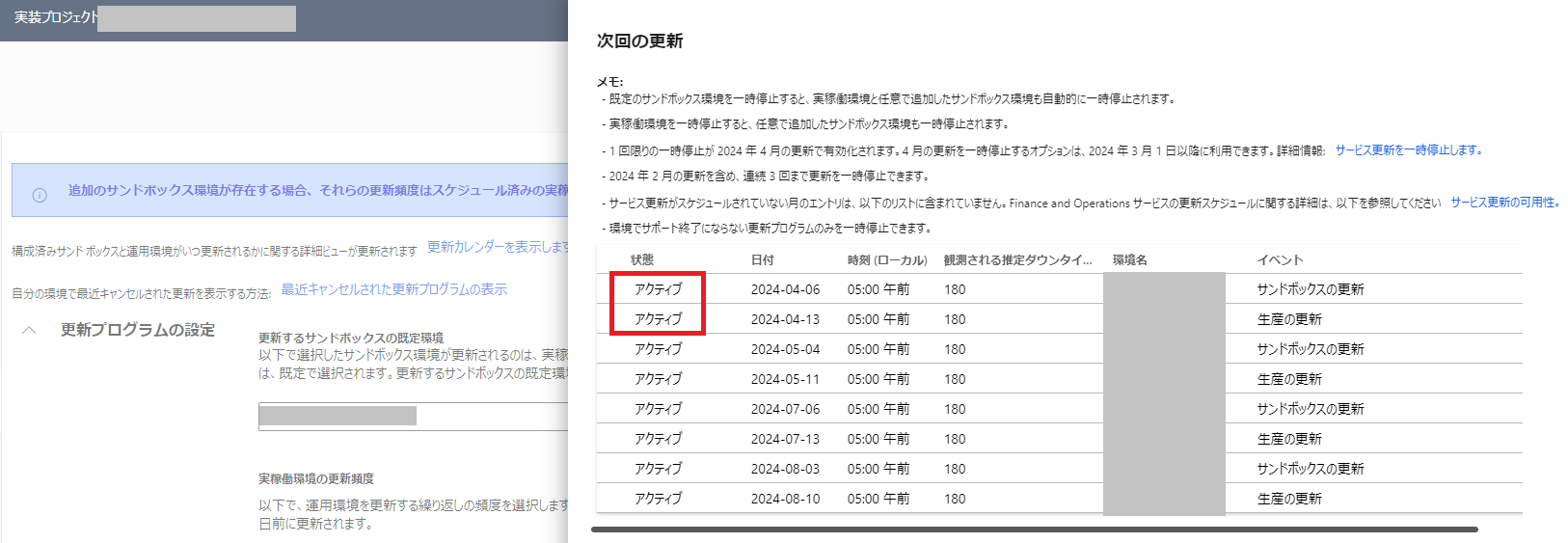
Task: Click the date 2024-05-04
Action: point(785,349)
